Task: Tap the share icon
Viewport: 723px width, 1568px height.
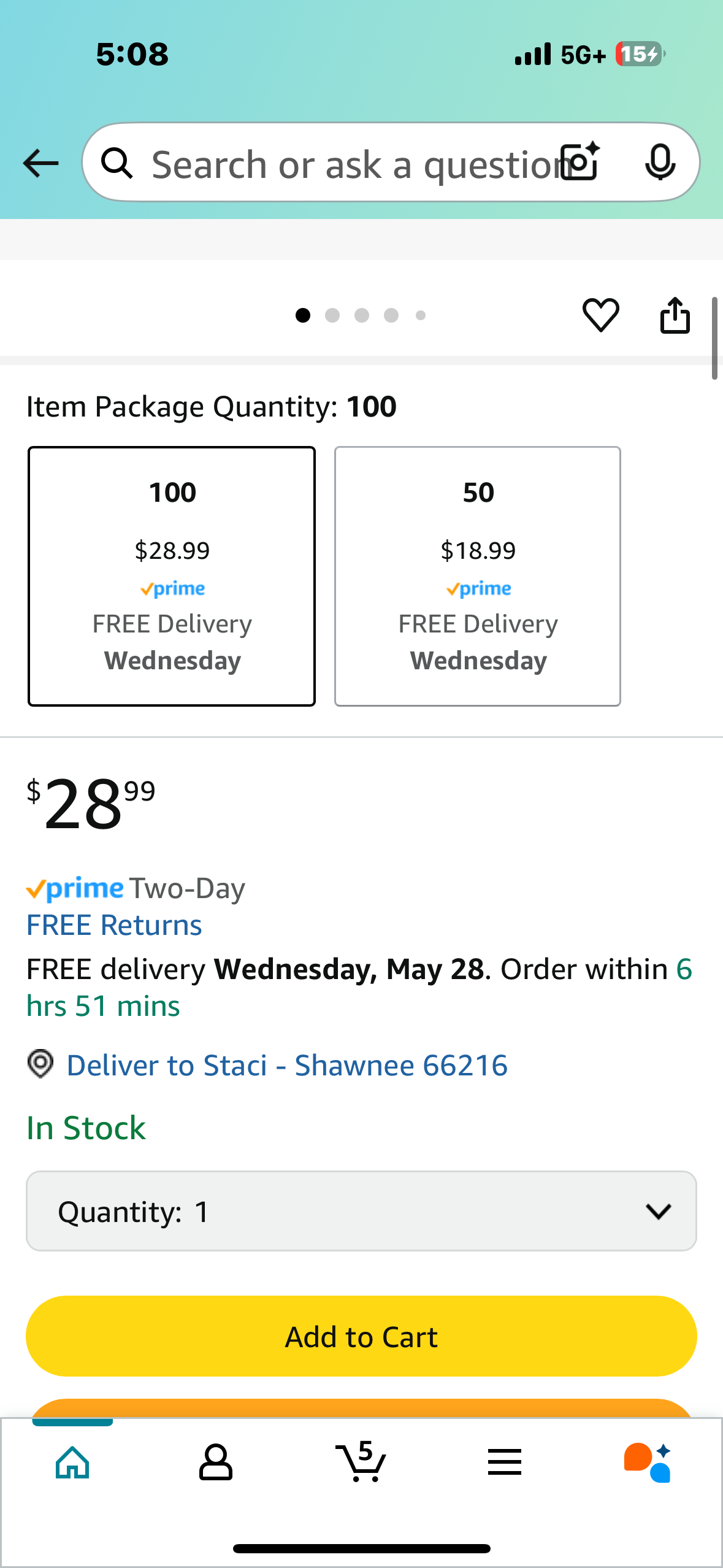Action: click(675, 315)
